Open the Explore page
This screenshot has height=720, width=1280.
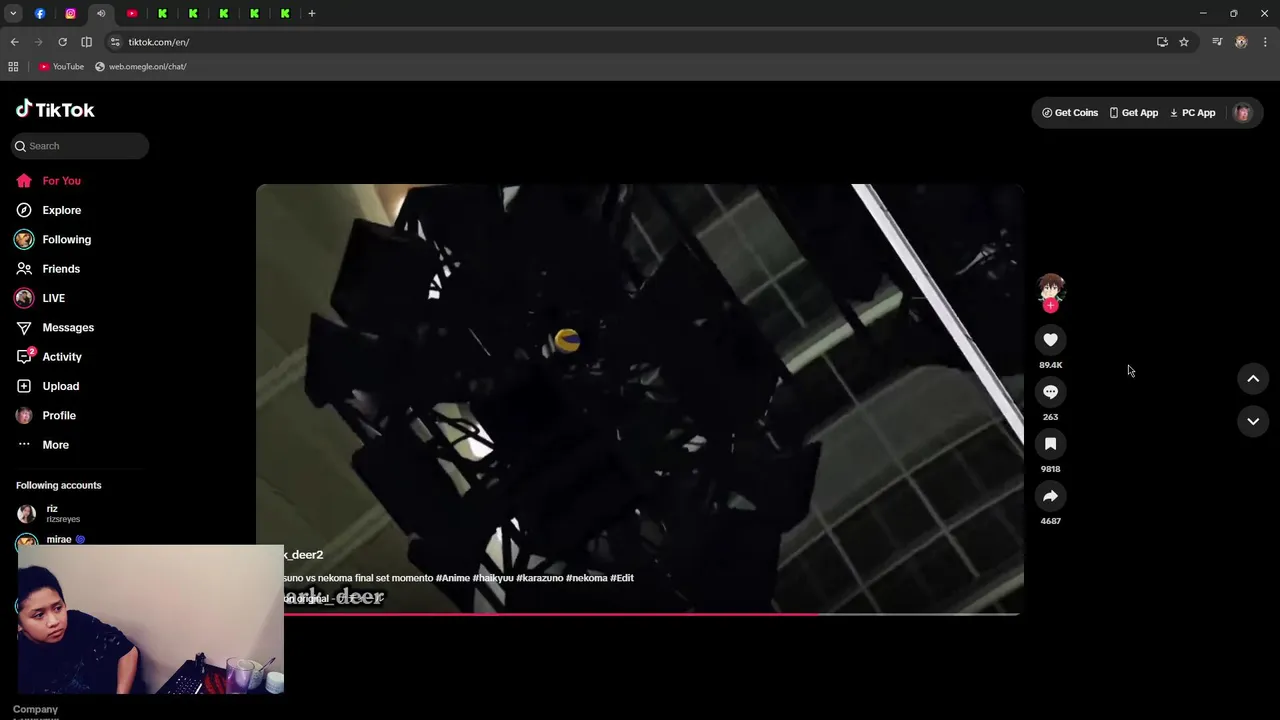pyautogui.click(x=48, y=210)
